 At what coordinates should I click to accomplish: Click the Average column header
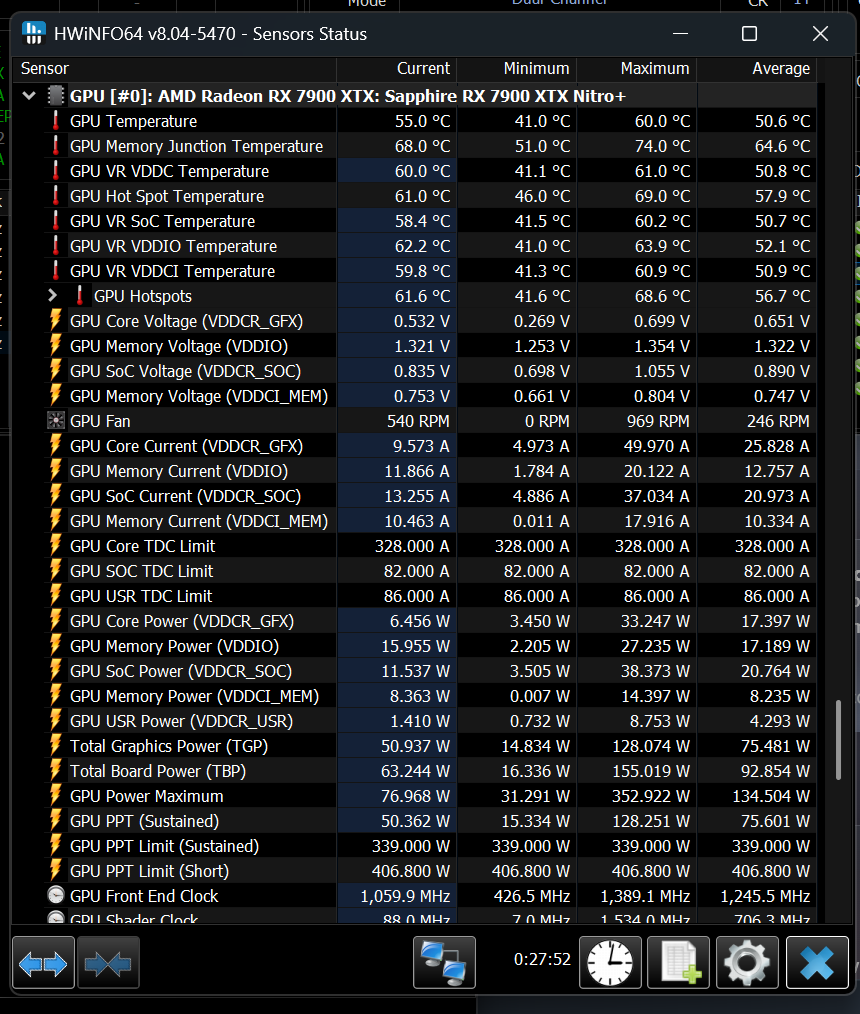pyautogui.click(x=757, y=69)
